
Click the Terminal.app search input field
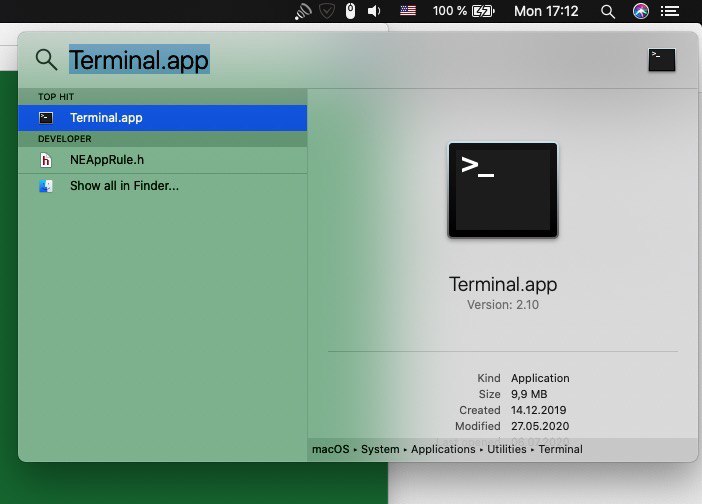tap(139, 60)
